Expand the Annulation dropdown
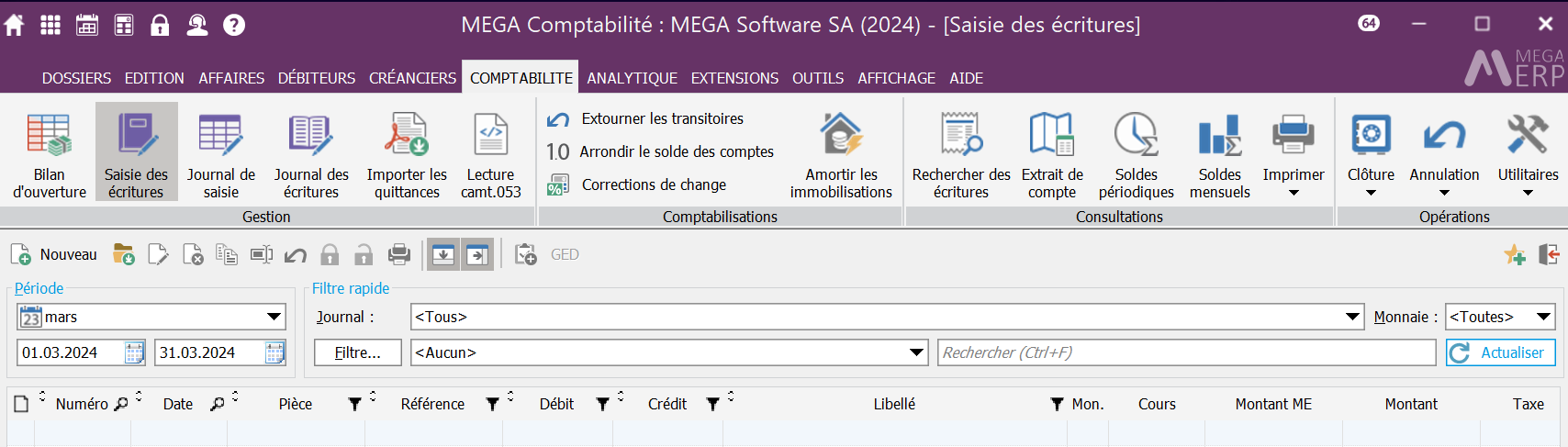Screen dimensions: 1568x447 click(x=1444, y=193)
